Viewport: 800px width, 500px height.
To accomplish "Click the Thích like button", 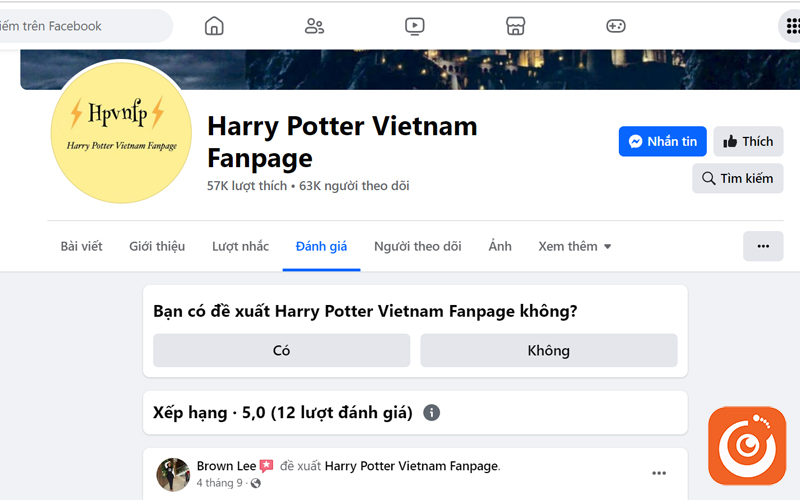I will coord(748,141).
